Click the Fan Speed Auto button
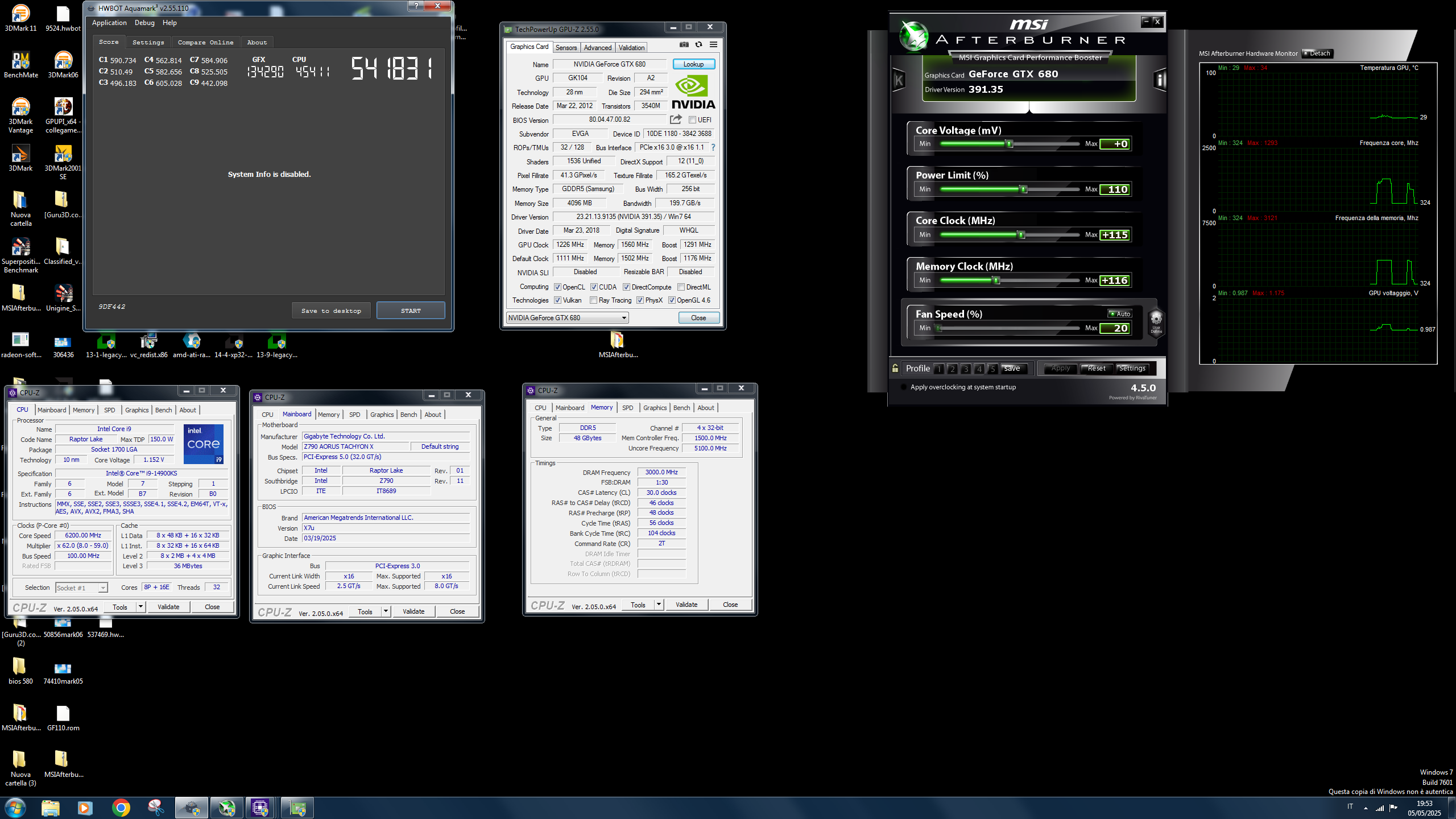1456x819 pixels. point(1120,314)
